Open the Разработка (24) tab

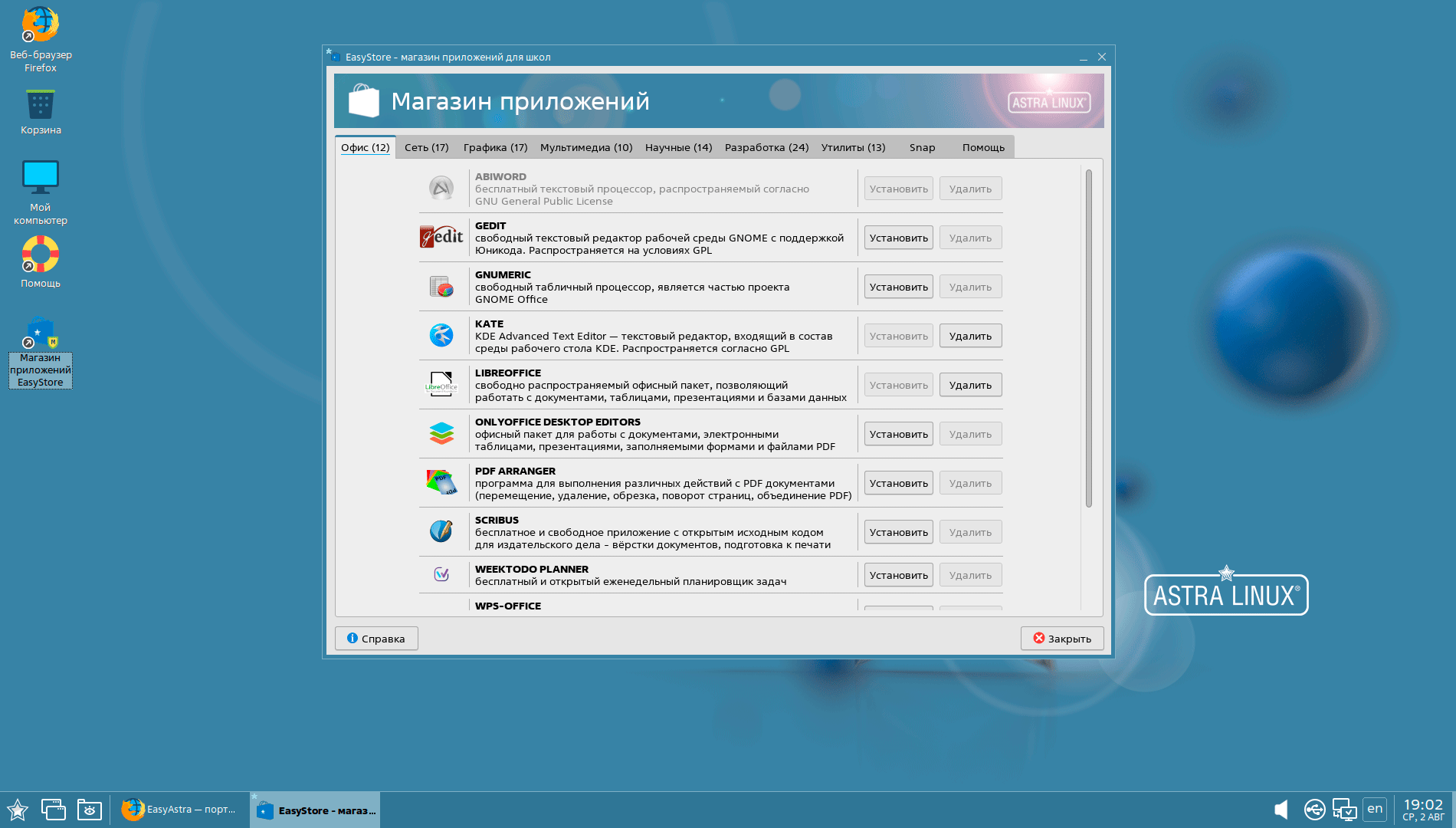766,147
